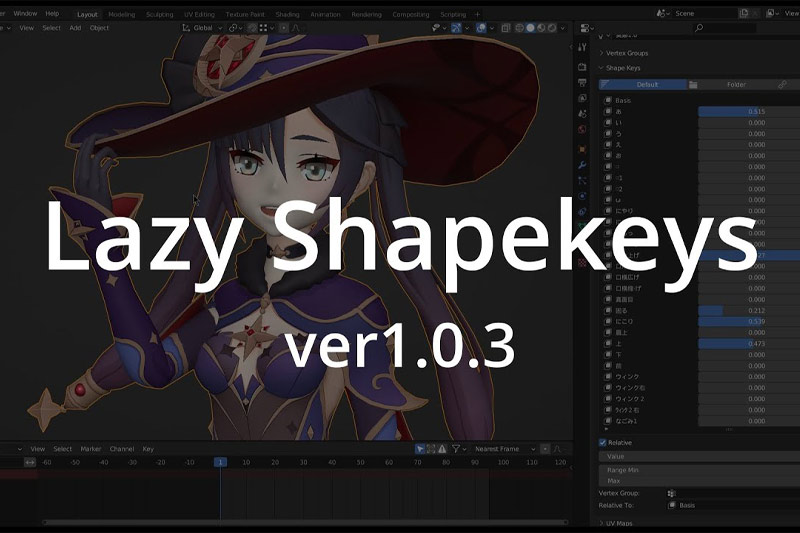
Task: Click the properties search magnifier icon
Action: 699,28
